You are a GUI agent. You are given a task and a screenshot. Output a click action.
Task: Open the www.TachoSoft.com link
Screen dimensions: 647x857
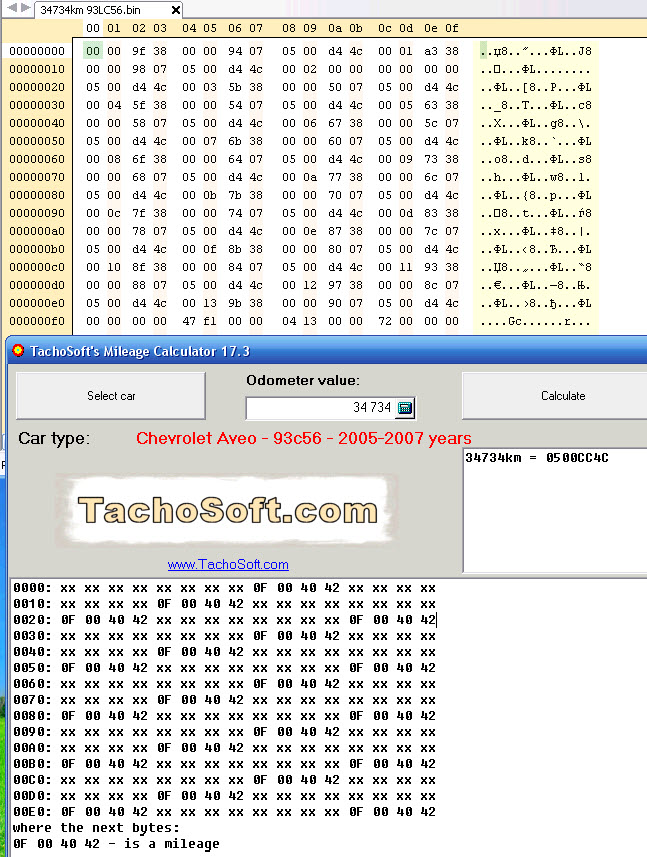[228, 564]
